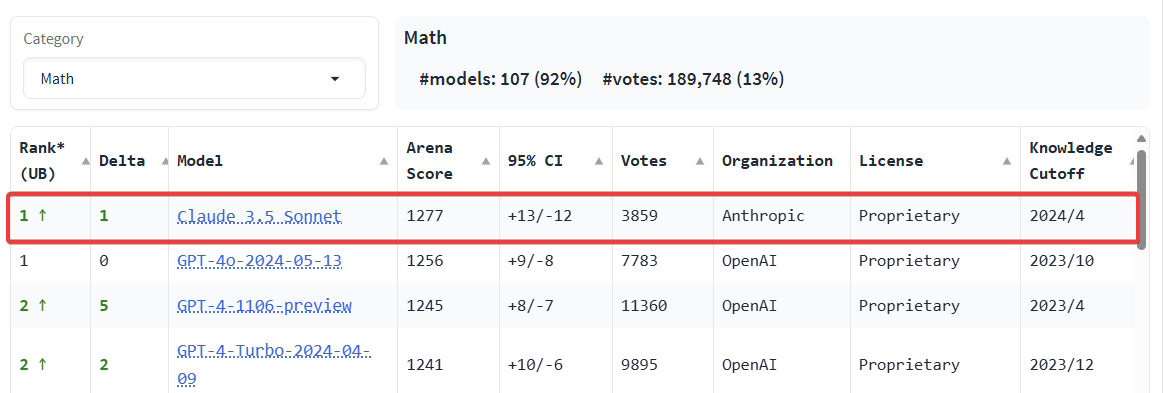Sort table by Rank (UB) arrow
Viewport: 1164px width, 393px height.
click(85, 161)
